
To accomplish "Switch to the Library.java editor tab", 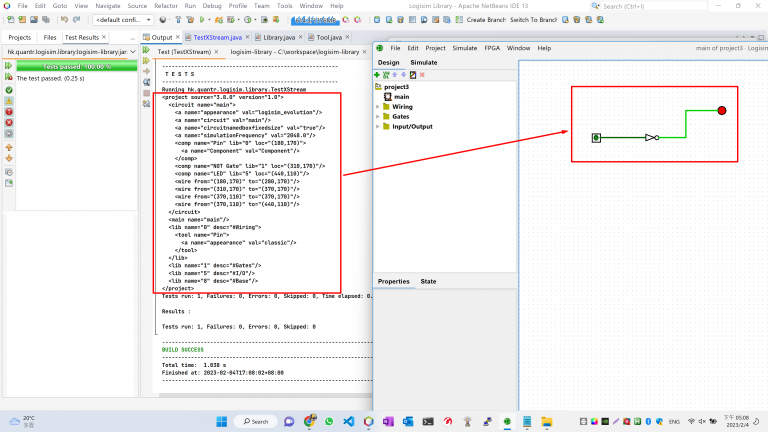I will tap(279, 37).
